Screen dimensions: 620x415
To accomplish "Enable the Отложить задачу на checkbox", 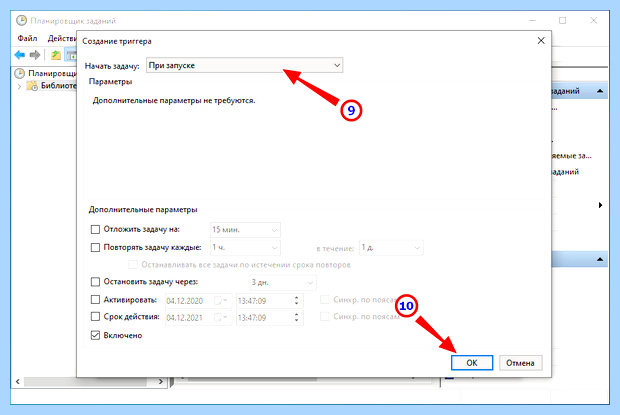I will point(95,229).
